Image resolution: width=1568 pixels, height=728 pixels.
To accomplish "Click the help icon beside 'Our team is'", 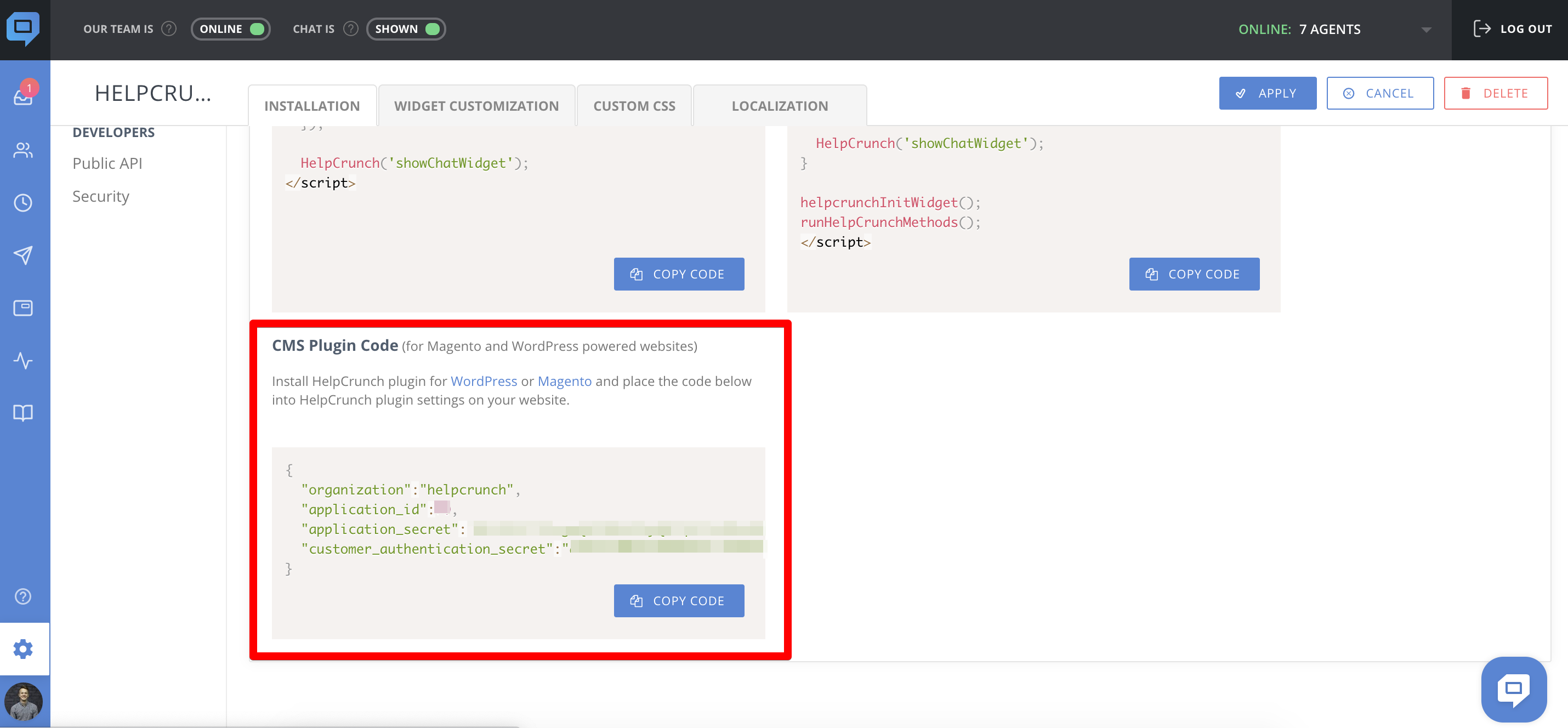I will click(x=169, y=29).
